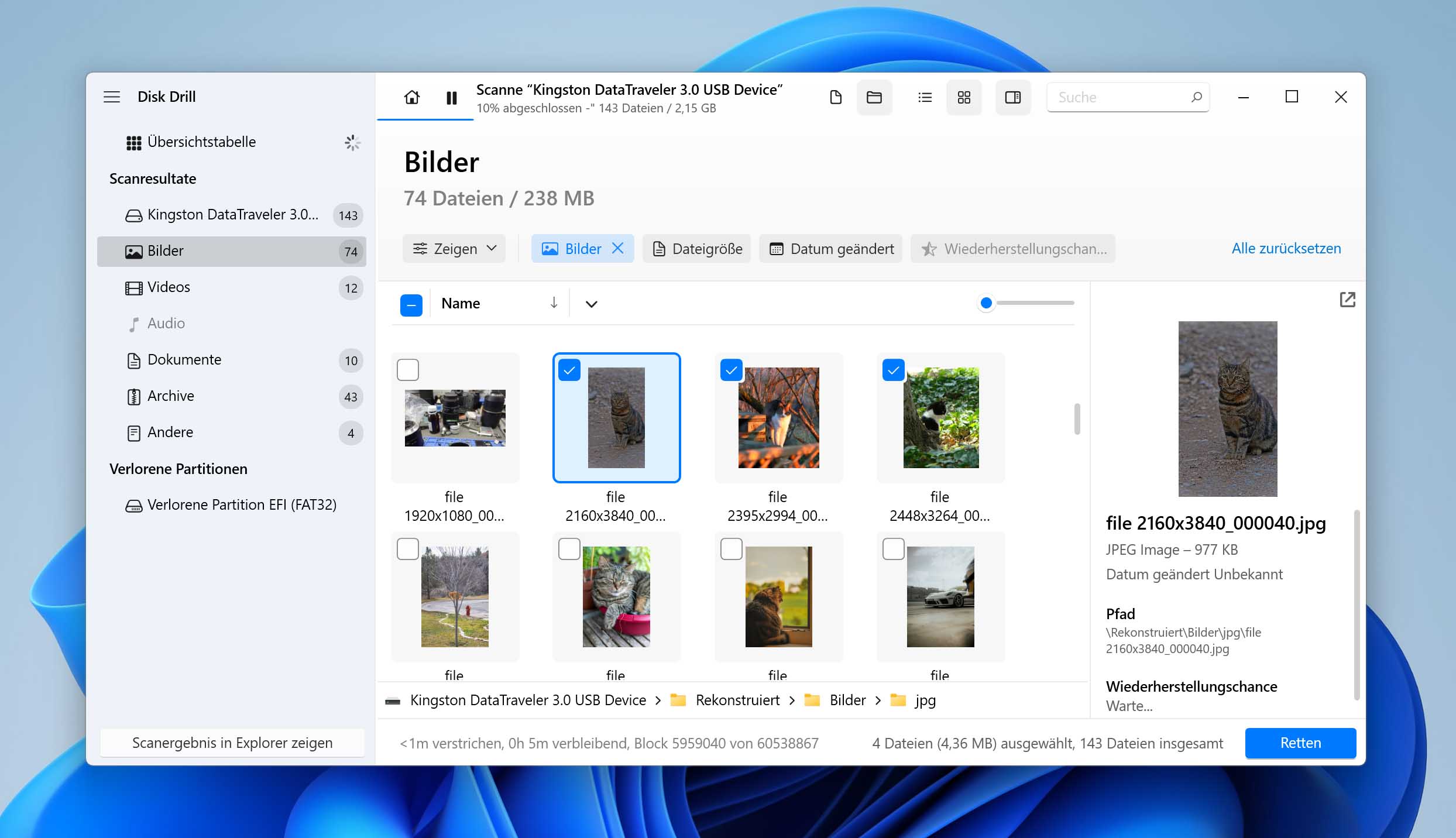This screenshot has height=838, width=1456.
Task: Click the file list vertical scrollbar
Action: tap(1077, 419)
